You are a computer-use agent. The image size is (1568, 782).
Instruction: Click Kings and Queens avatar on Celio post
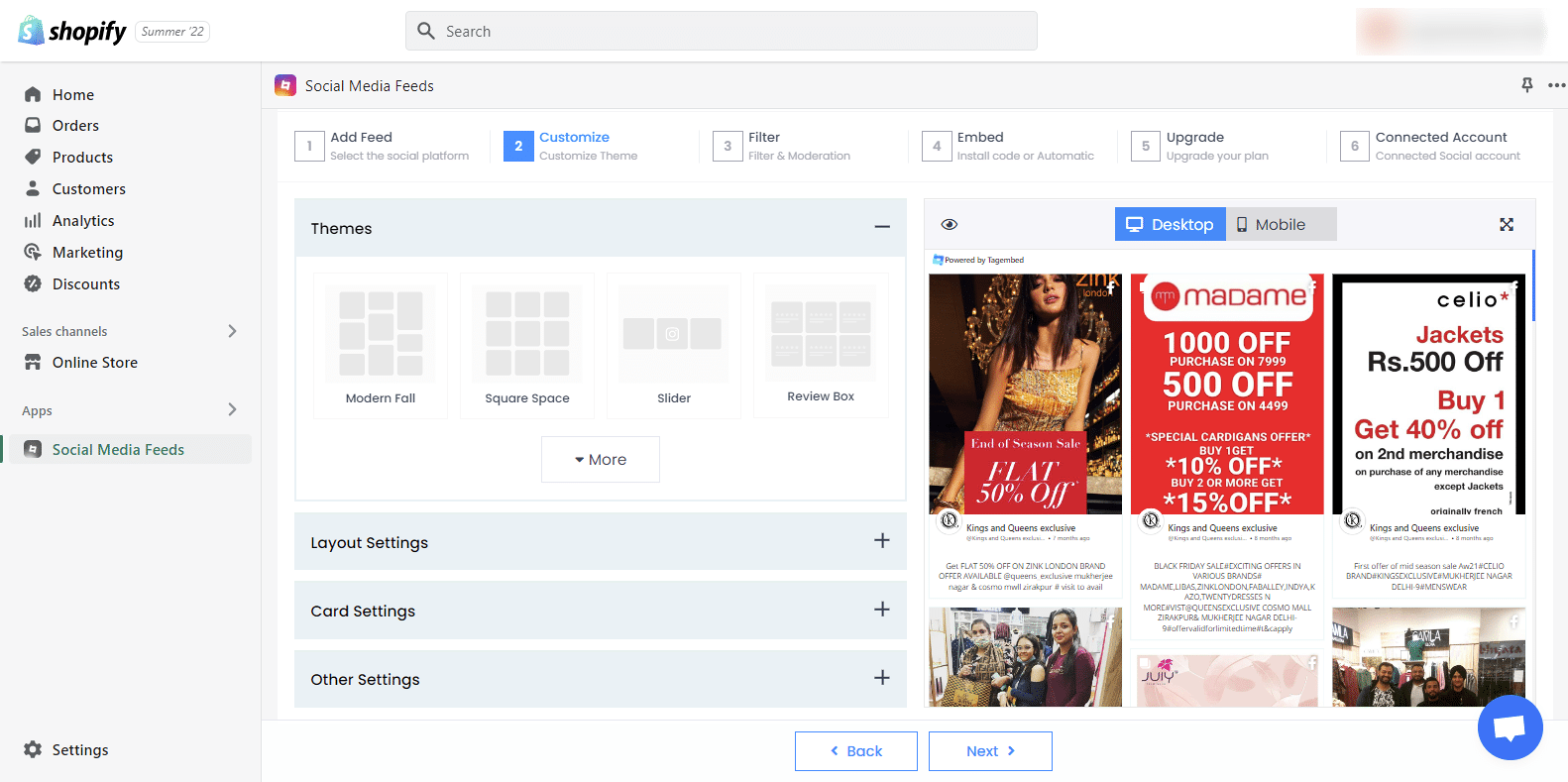pos(1353,520)
